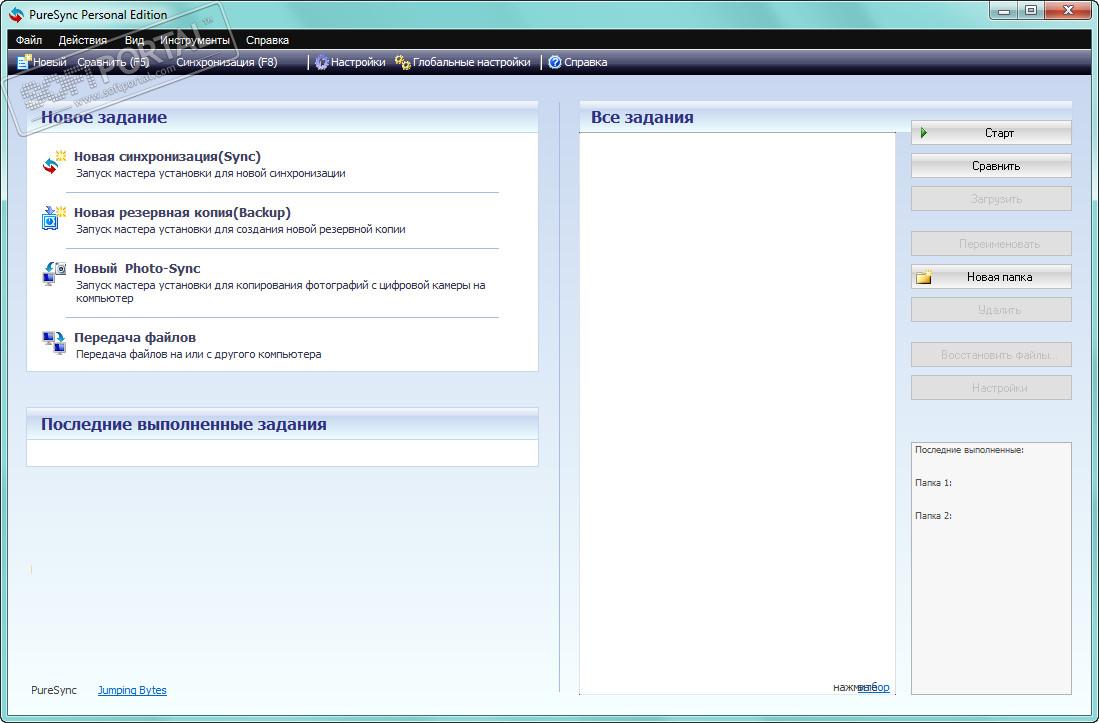Click the выбор link in task list
The image size is (1099, 723).
coord(874,687)
